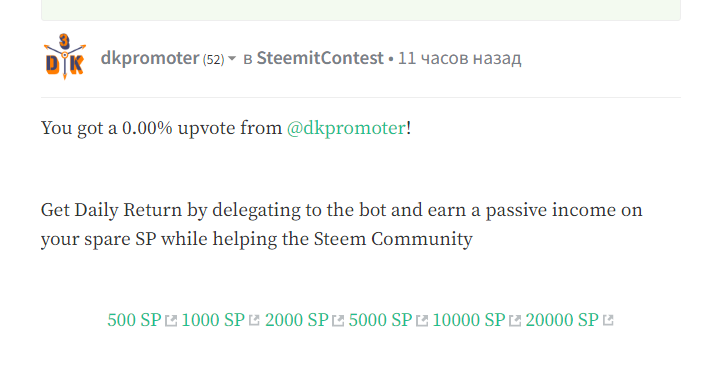Expand the dropdown arrow next to dkpromoter

(232, 59)
